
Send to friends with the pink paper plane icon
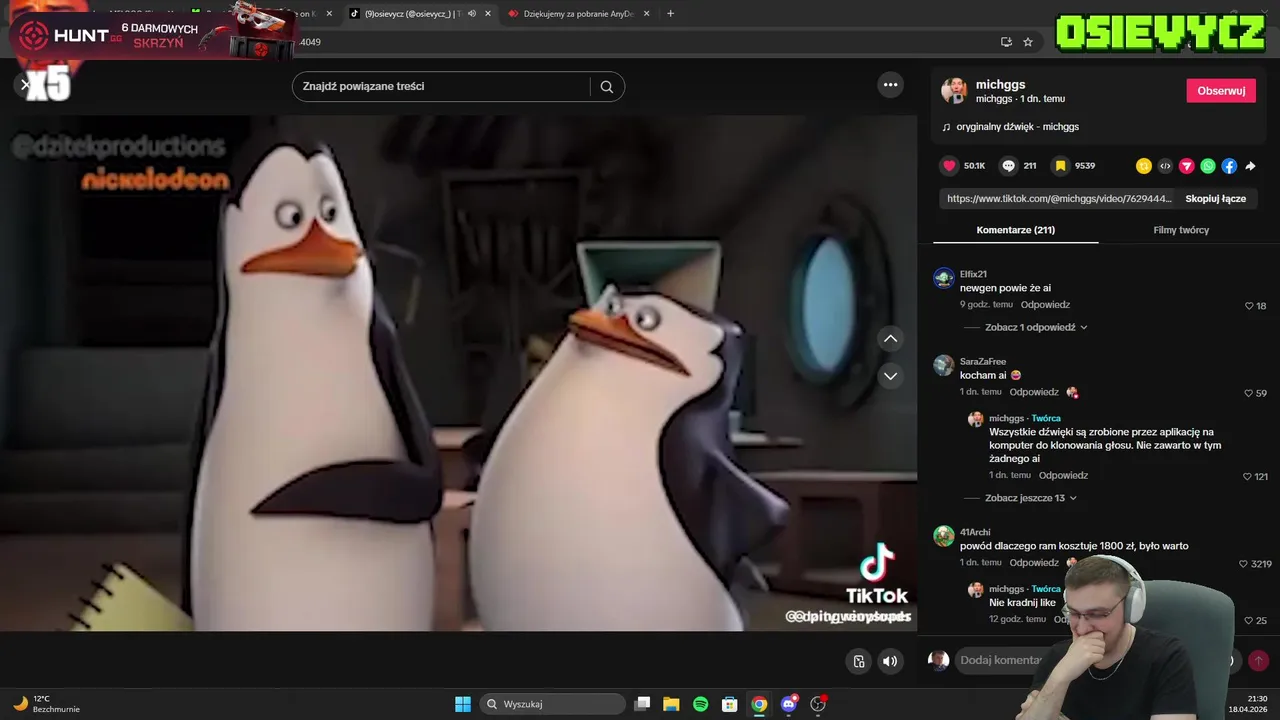[x=1186, y=166]
